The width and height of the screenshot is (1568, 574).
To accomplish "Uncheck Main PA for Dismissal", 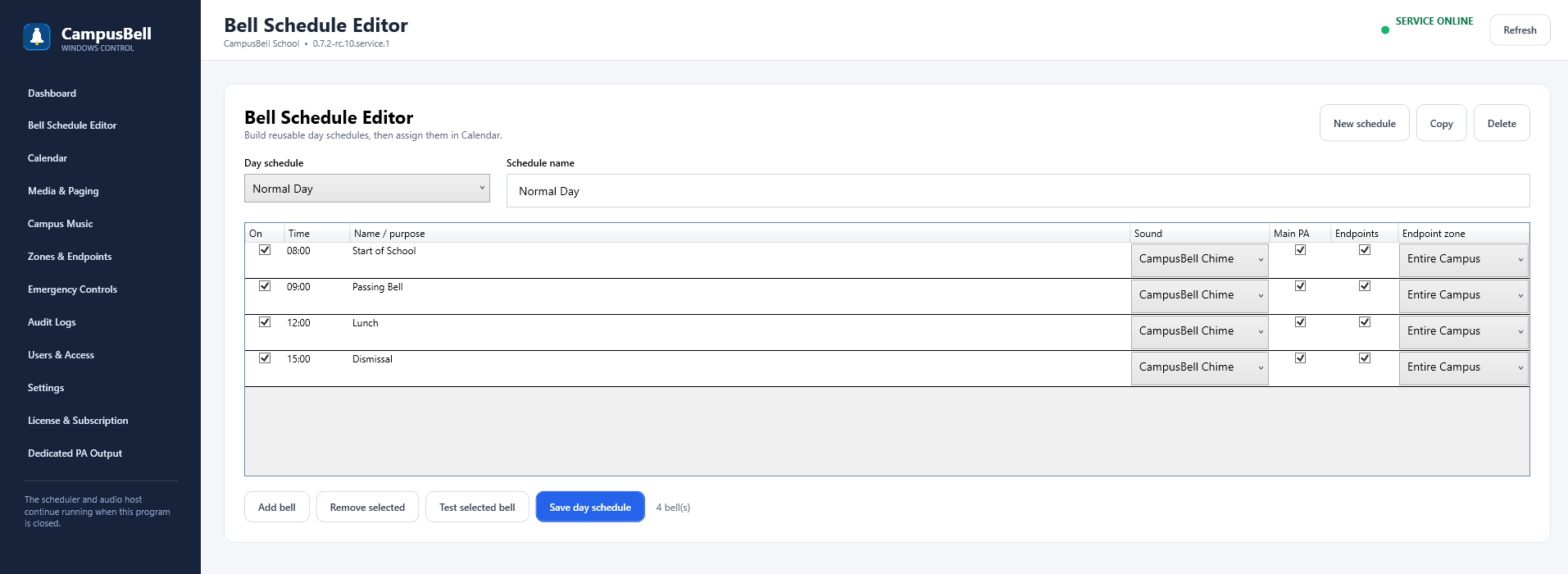I will pos(1300,358).
